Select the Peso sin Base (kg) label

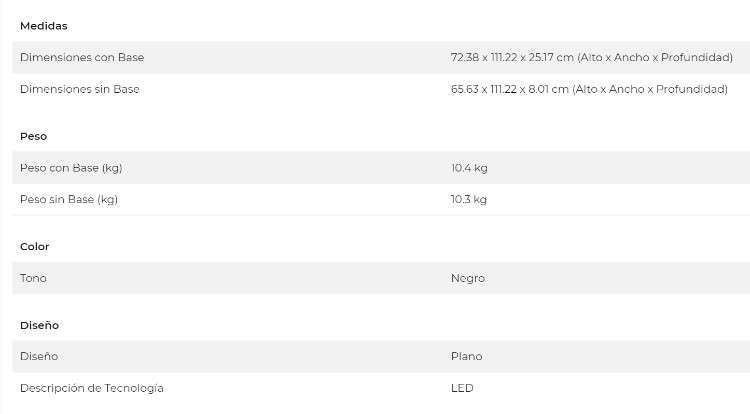(x=69, y=199)
